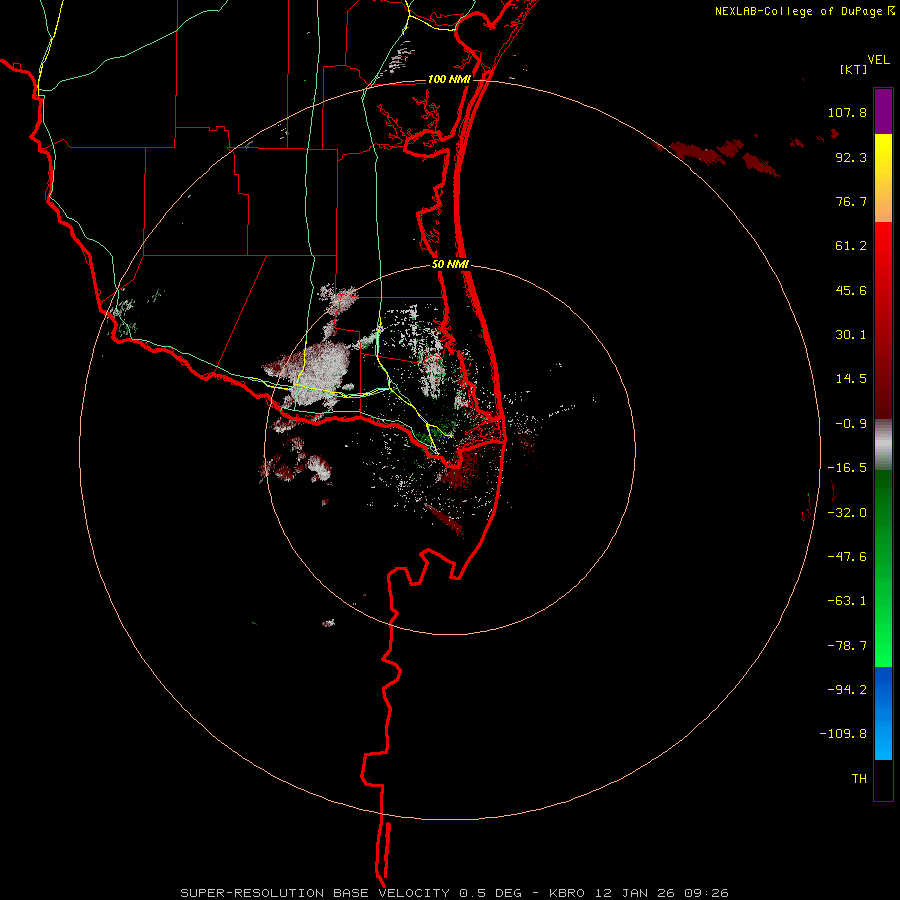Viewport: 900px width, 900px height.
Task: Click the 61.2 velocity label
Action: click(x=851, y=246)
